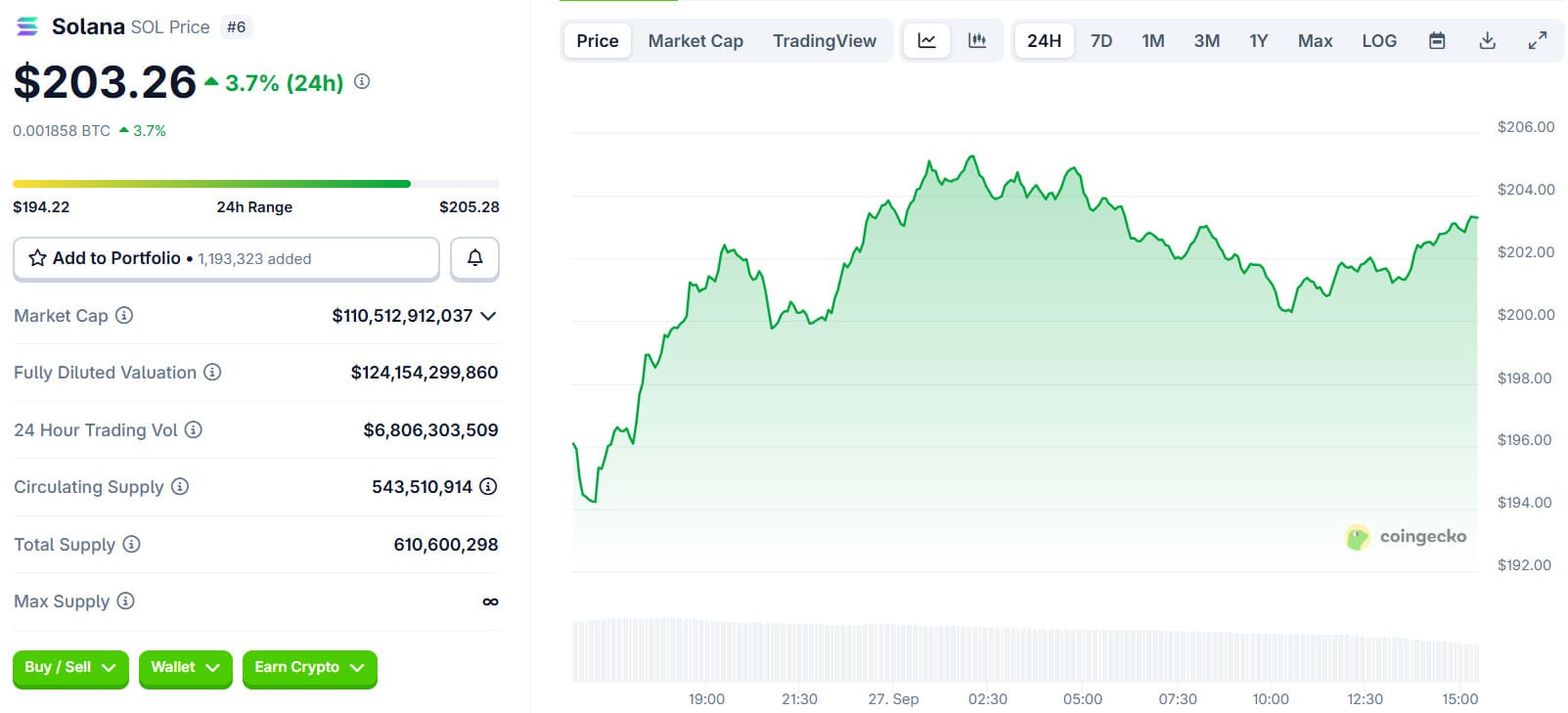The image size is (1568, 713).
Task: Click the download chart data icon
Action: click(1487, 41)
